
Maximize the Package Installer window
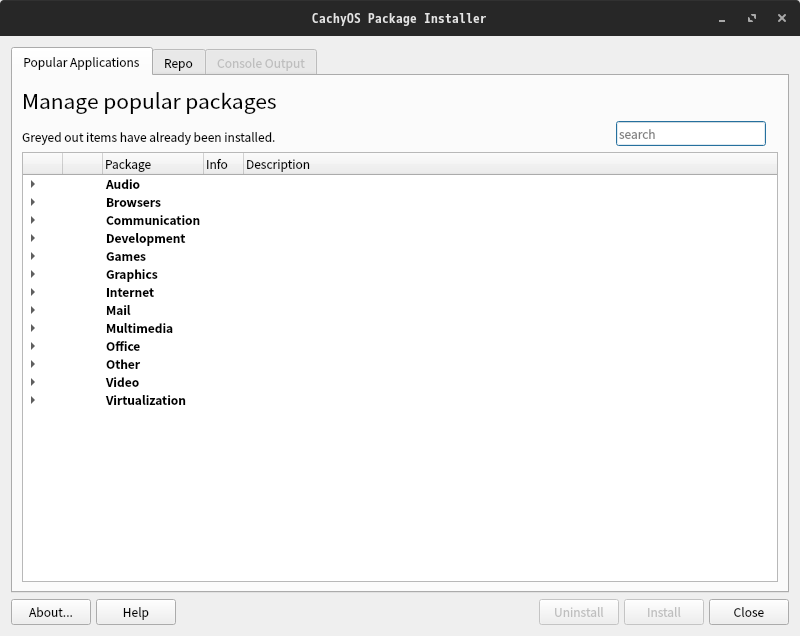coord(752,18)
